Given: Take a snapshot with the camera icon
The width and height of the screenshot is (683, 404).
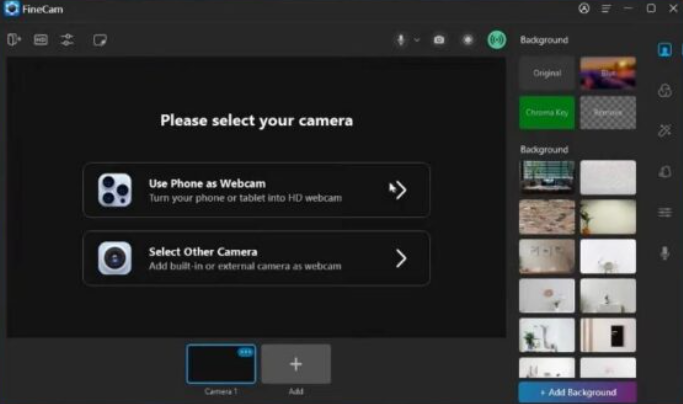Looking at the screenshot, I should pyautogui.click(x=439, y=40).
